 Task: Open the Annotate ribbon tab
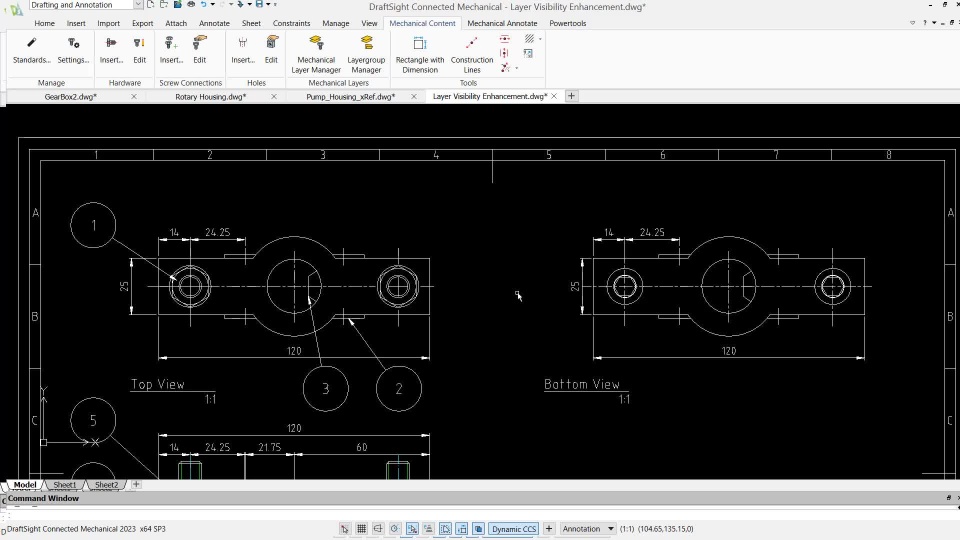point(214,23)
